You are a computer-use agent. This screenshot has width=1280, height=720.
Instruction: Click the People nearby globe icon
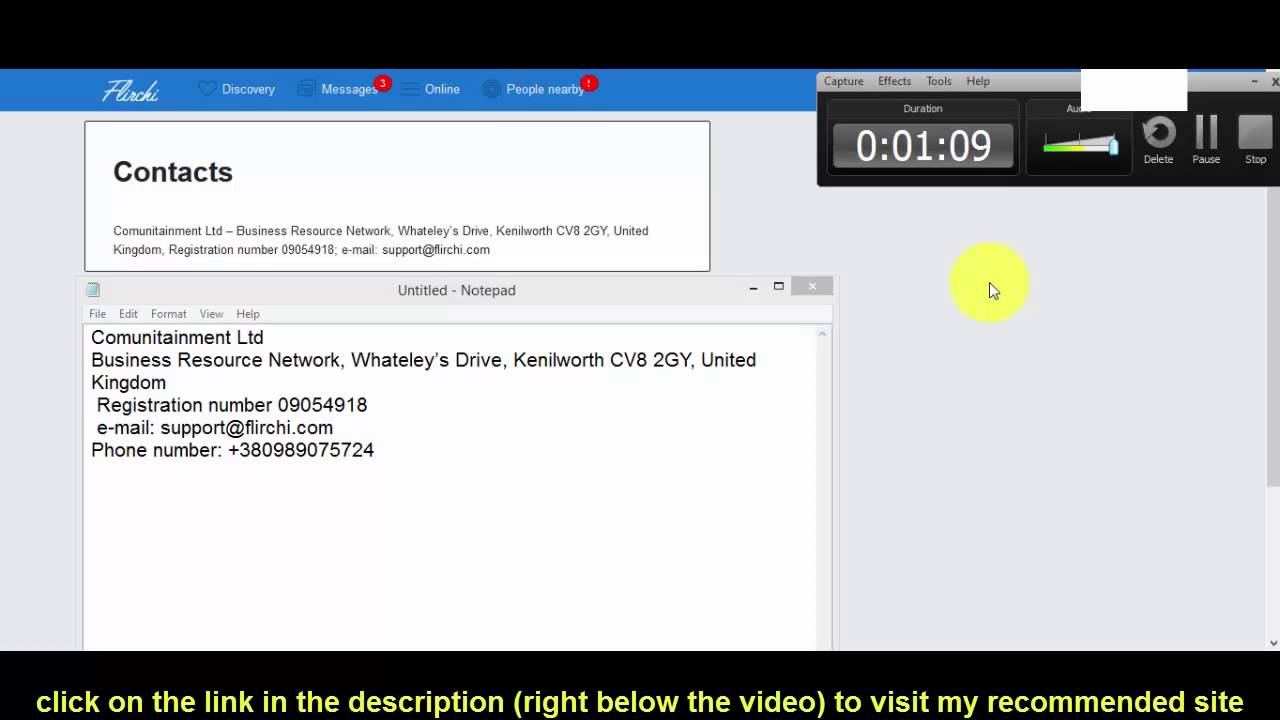coord(491,89)
